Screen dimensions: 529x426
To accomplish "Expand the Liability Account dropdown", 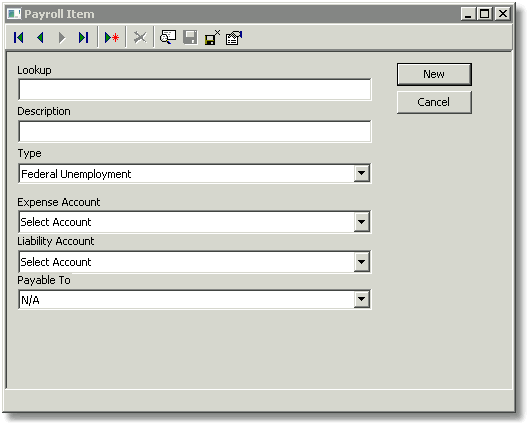I will tap(361, 262).
